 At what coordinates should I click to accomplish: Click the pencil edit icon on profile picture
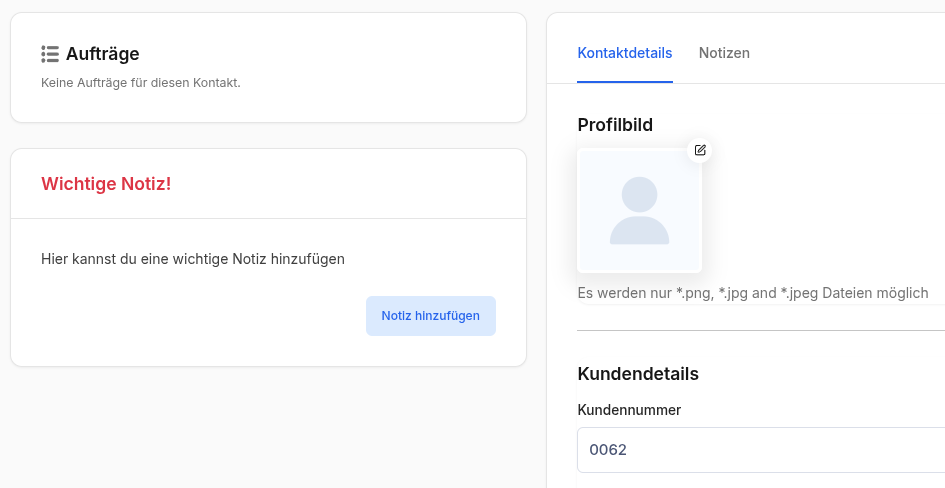pyautogui.click(x=700, y=150)
